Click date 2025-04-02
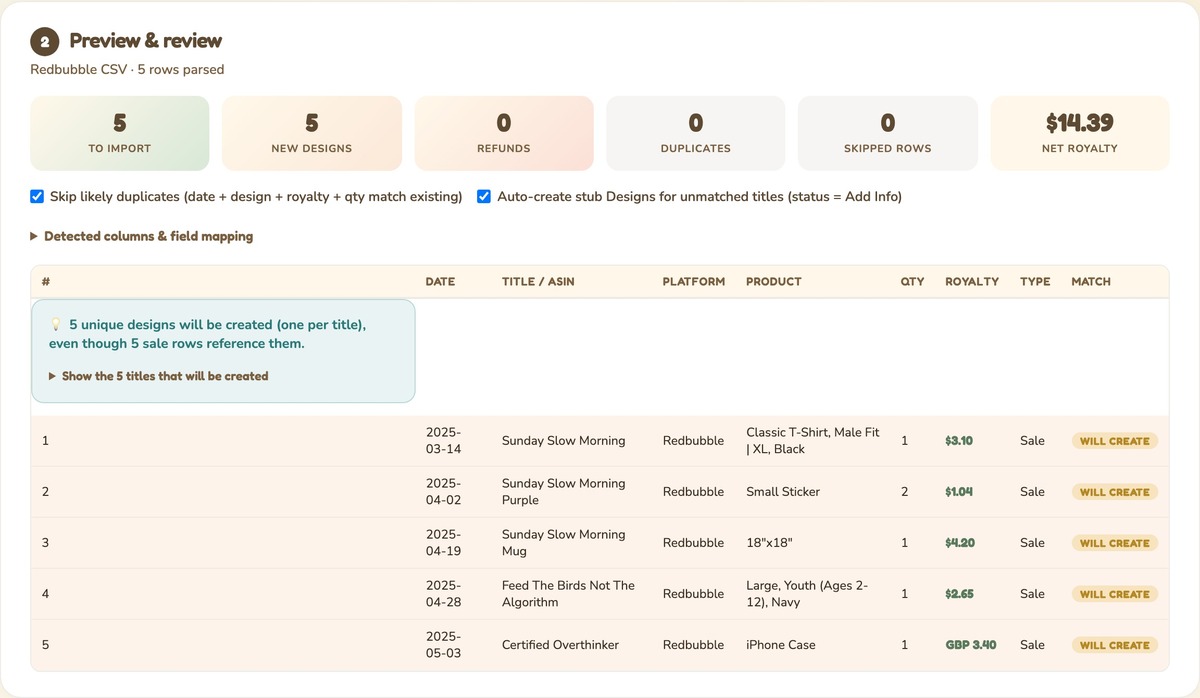Viewport: 1200px width, 698px height. click(443, 492)
